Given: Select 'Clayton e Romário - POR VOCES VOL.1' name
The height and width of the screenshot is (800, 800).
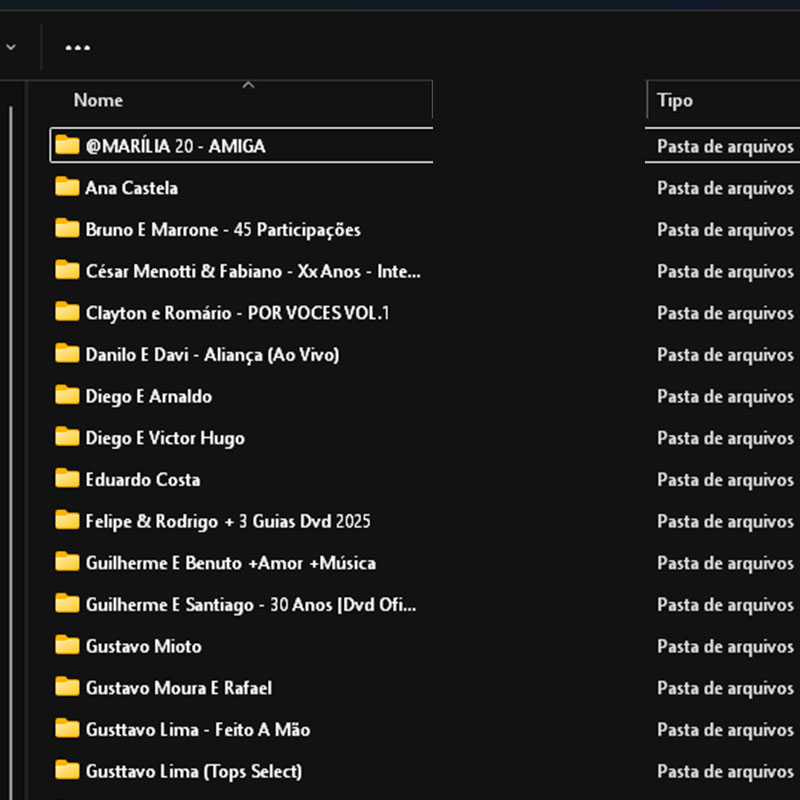Looking at the screenshot, I should (x=237, y=313).
